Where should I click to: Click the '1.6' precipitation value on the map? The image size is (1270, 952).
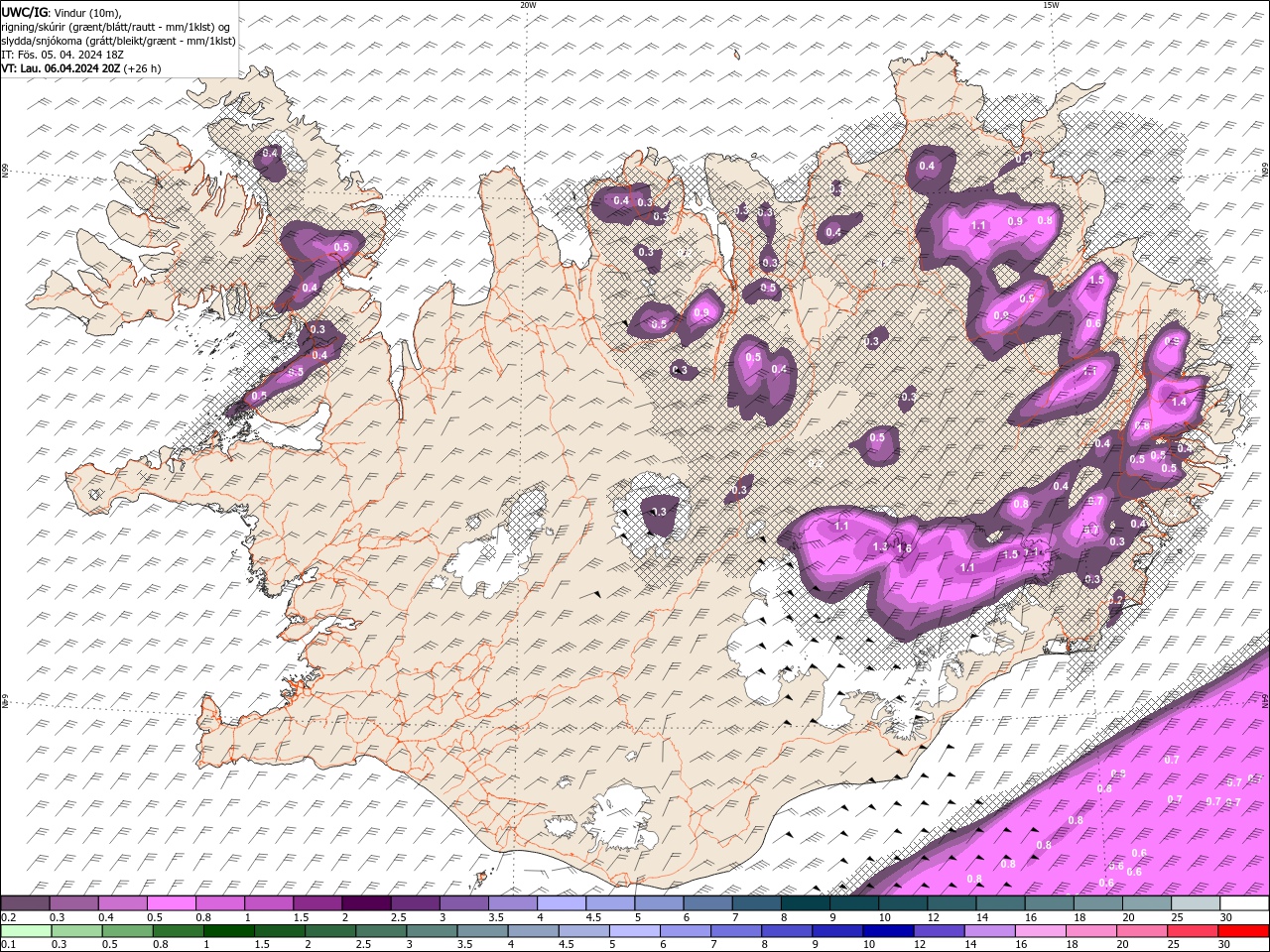pyautogui.click(x=904, y=548)
